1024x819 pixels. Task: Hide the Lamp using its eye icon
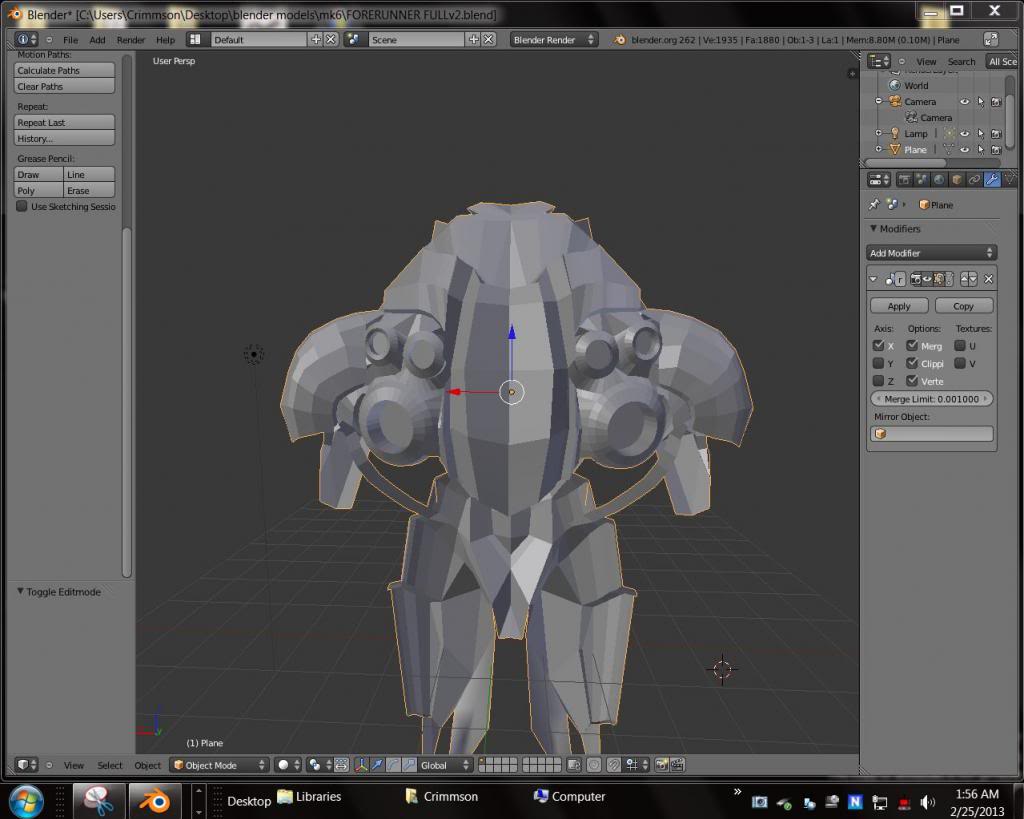(x=964, y=133)
